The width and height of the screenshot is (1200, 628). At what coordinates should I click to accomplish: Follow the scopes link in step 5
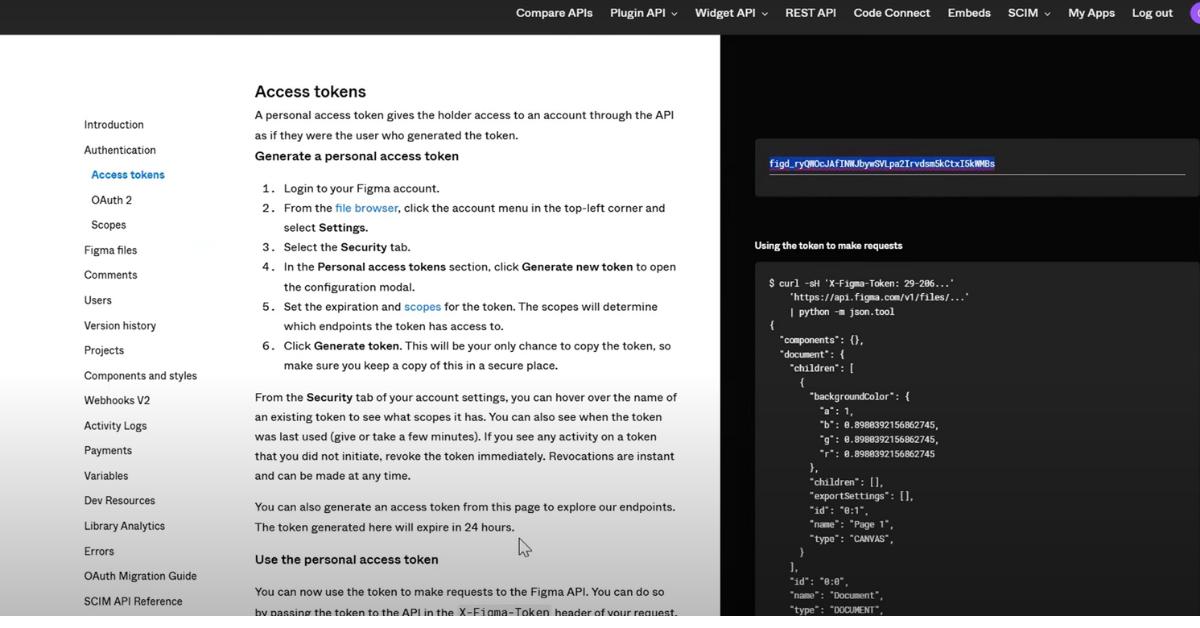(422, 307)
